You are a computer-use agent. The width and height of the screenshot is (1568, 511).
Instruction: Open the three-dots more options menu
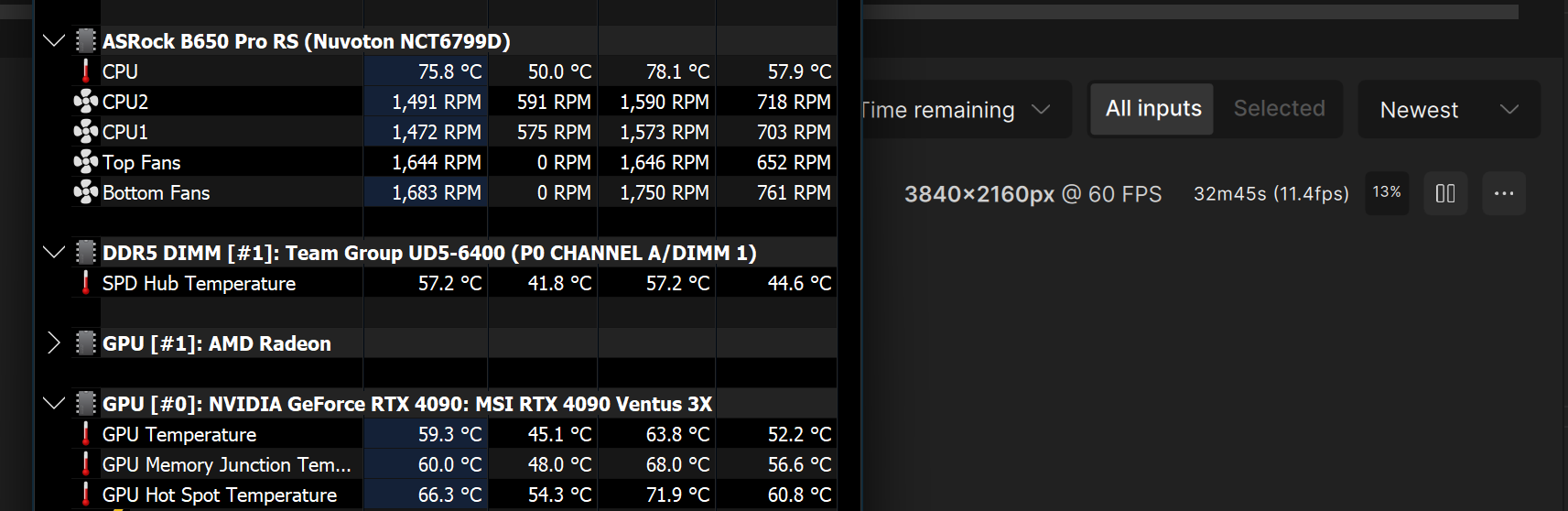tap(1504, 193)
